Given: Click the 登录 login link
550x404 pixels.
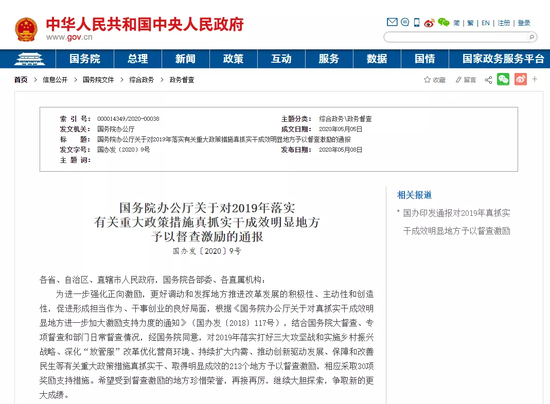Looking at the screenshot, I should (524, 23).
